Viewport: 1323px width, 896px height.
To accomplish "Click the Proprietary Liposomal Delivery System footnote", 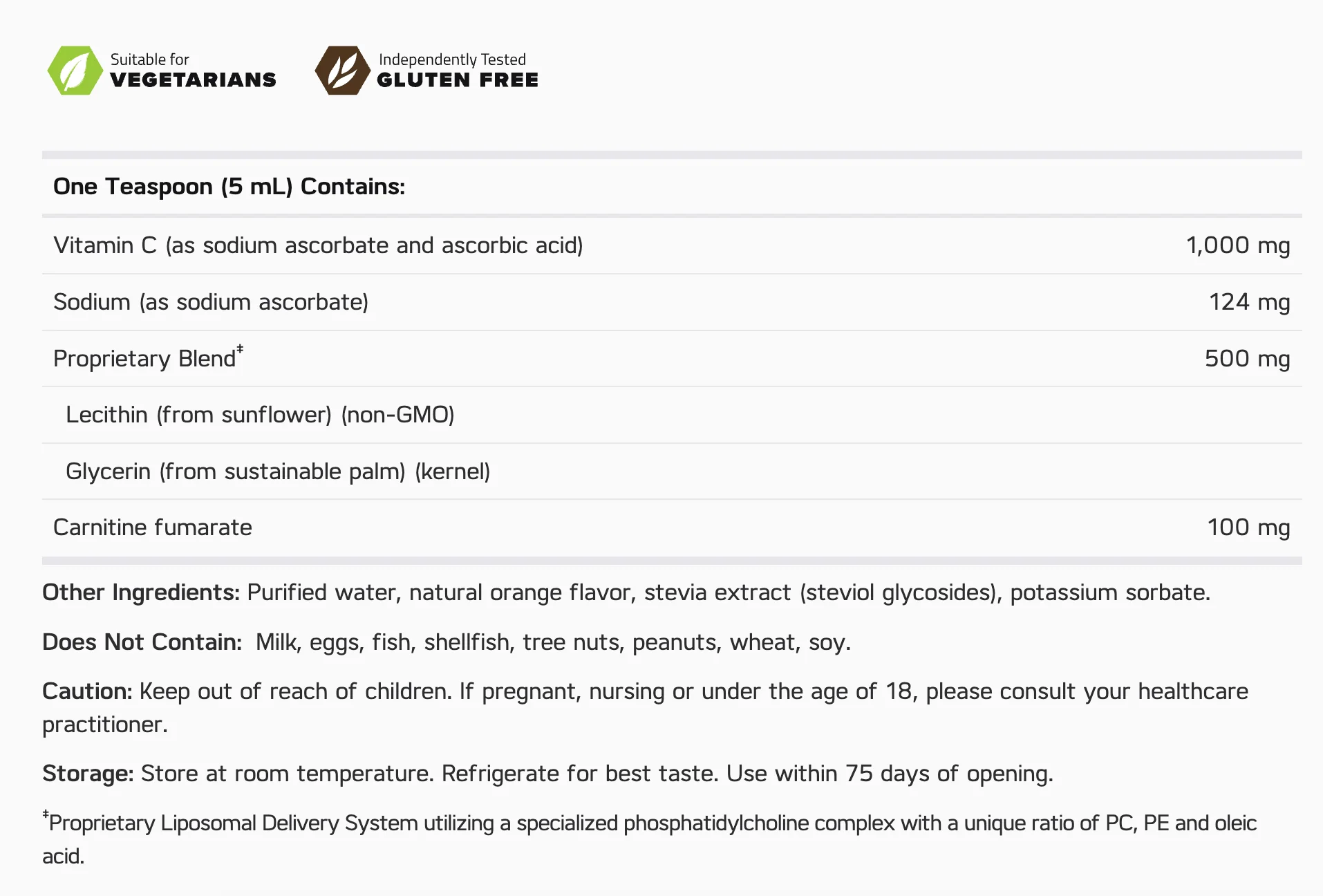I will 650,839.
